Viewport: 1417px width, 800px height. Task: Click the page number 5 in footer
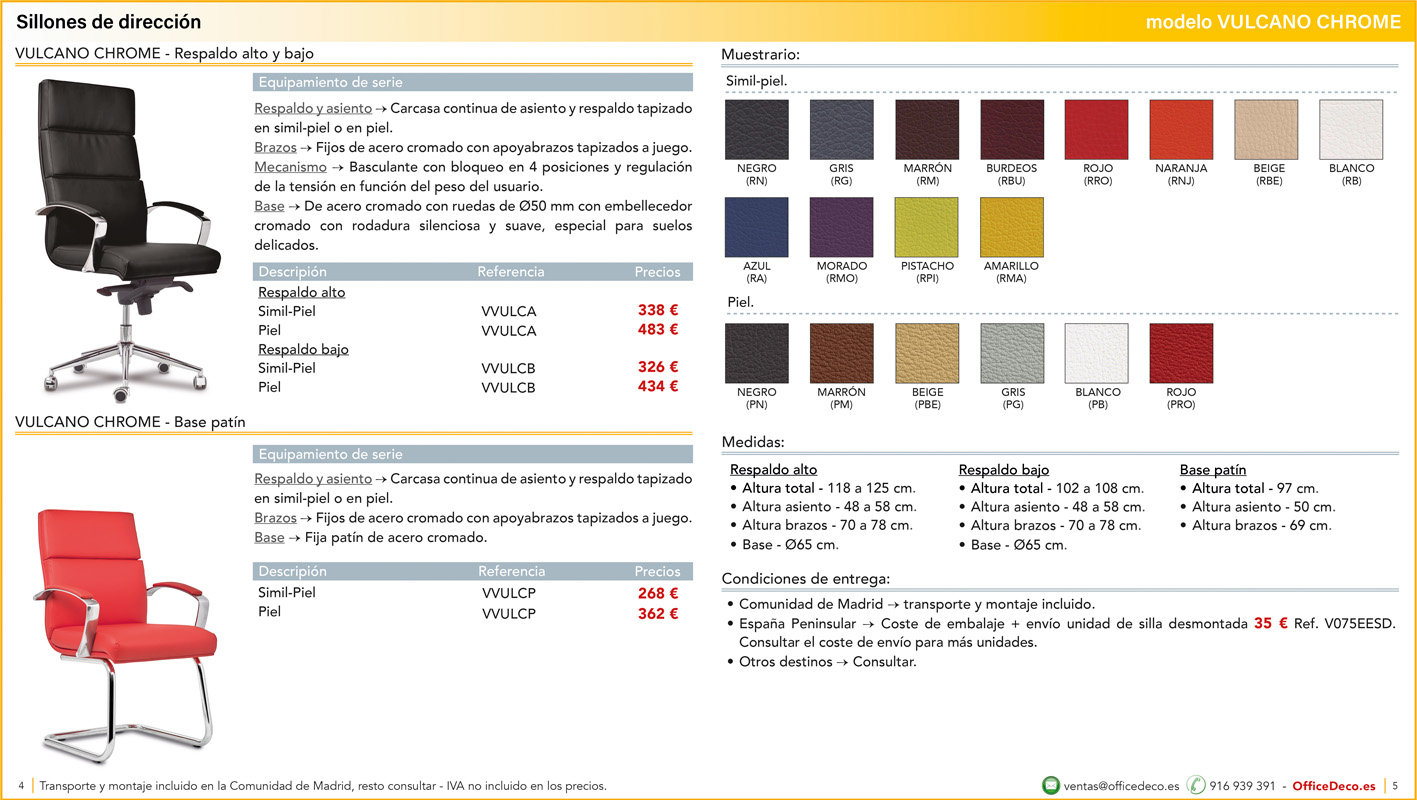(x=1395, y=786)
